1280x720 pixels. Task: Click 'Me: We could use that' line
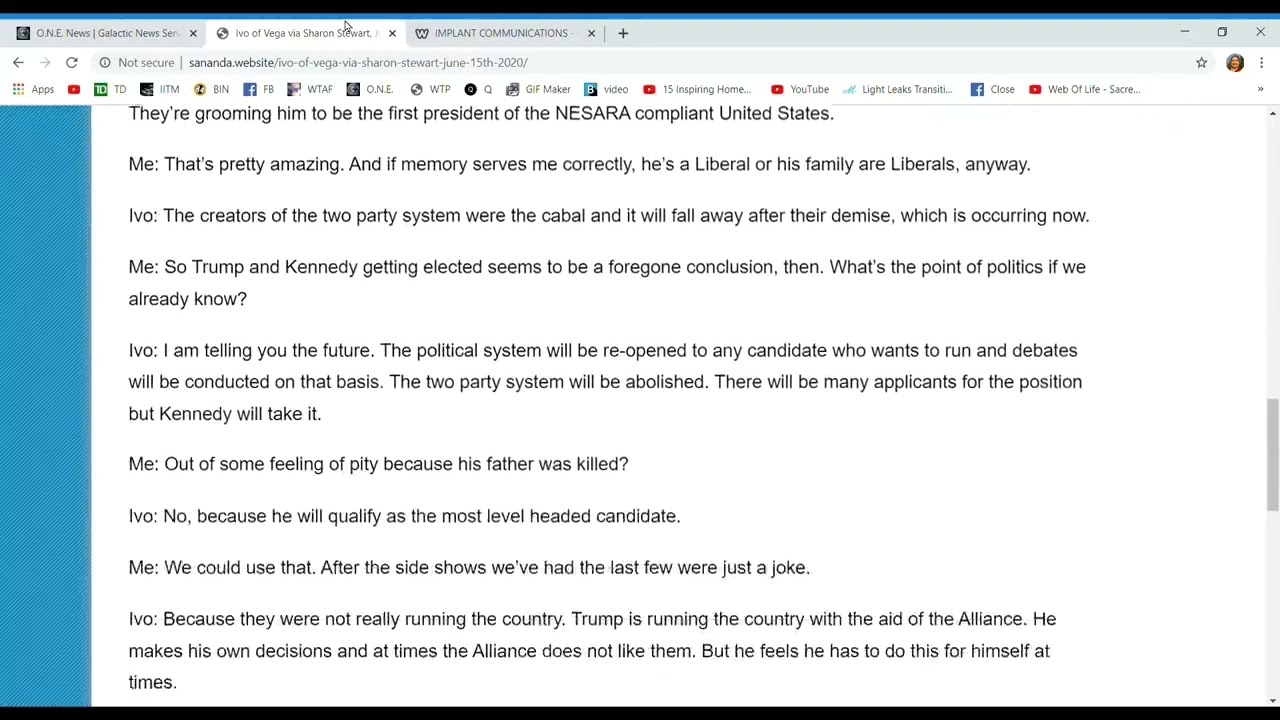tap(469, 568)
